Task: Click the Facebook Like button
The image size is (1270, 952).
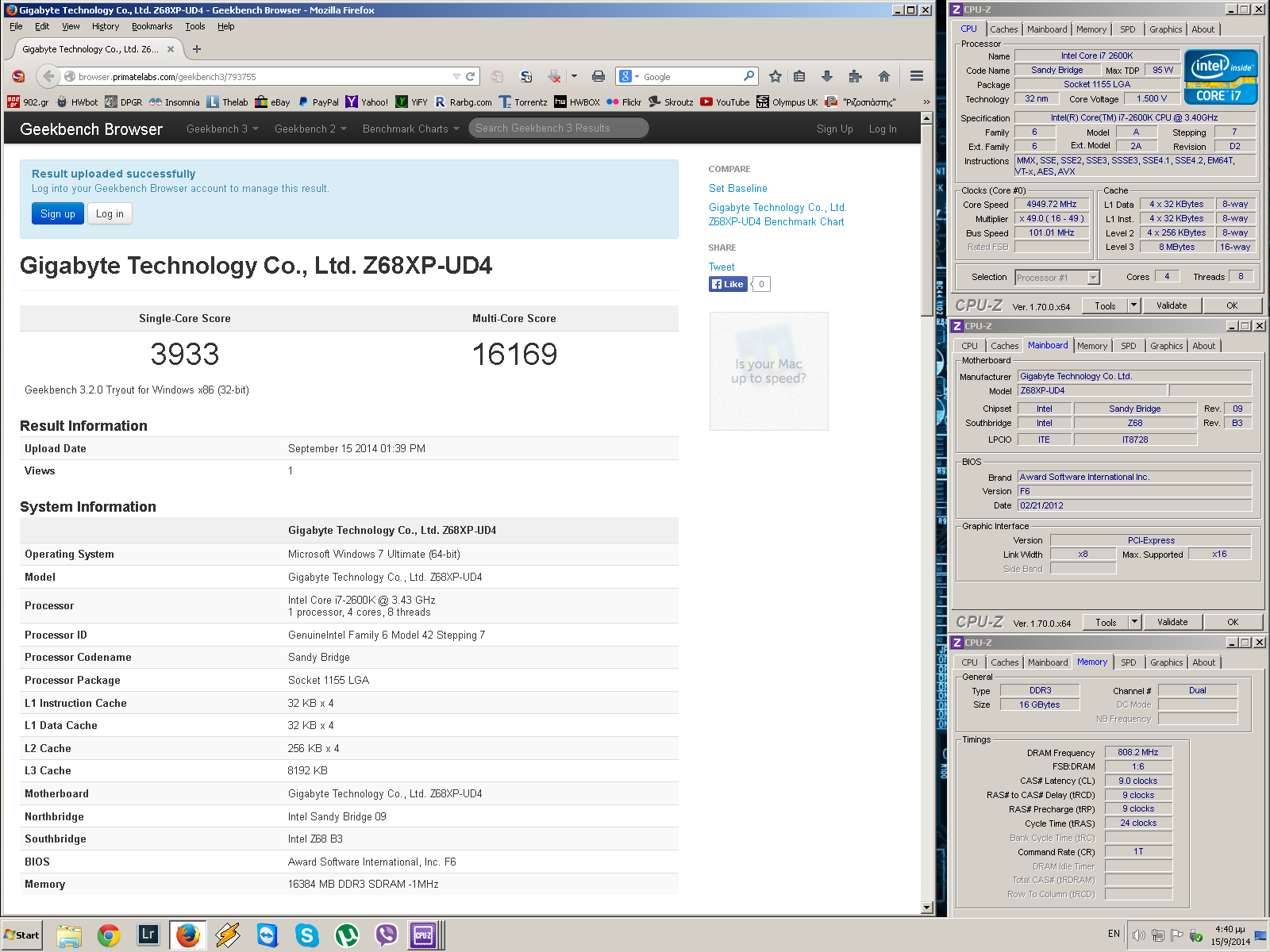Action: click(728, 284)
